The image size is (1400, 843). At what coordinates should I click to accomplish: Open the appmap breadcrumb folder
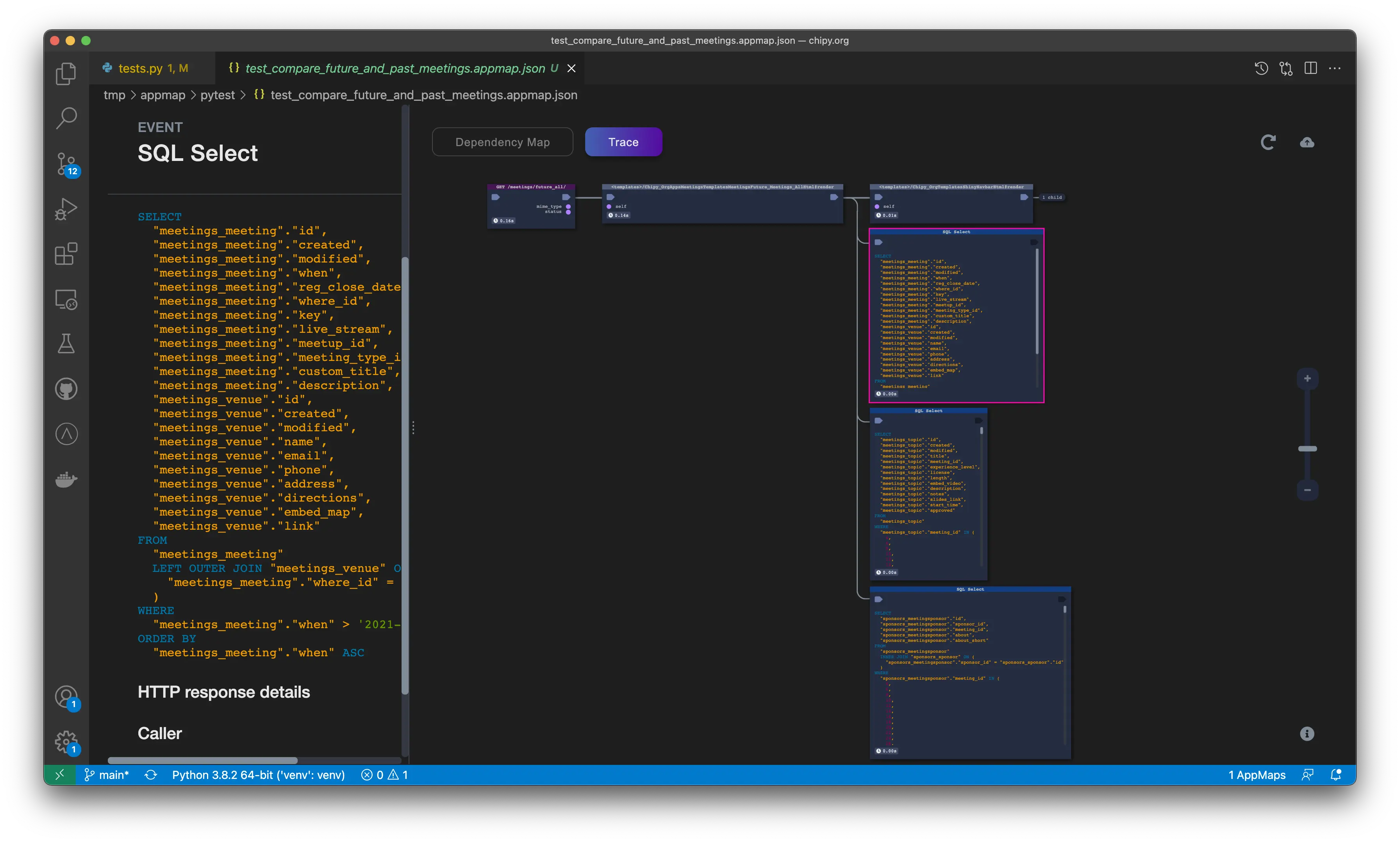[162, 95]
